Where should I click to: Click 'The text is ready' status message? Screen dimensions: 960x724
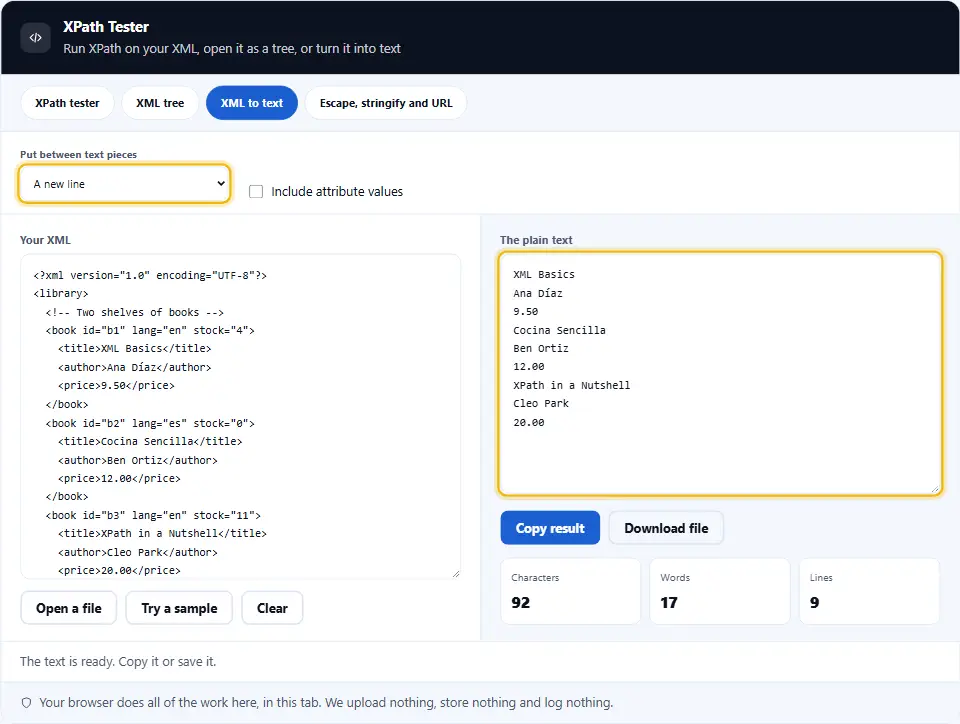[x=118, y=662]
